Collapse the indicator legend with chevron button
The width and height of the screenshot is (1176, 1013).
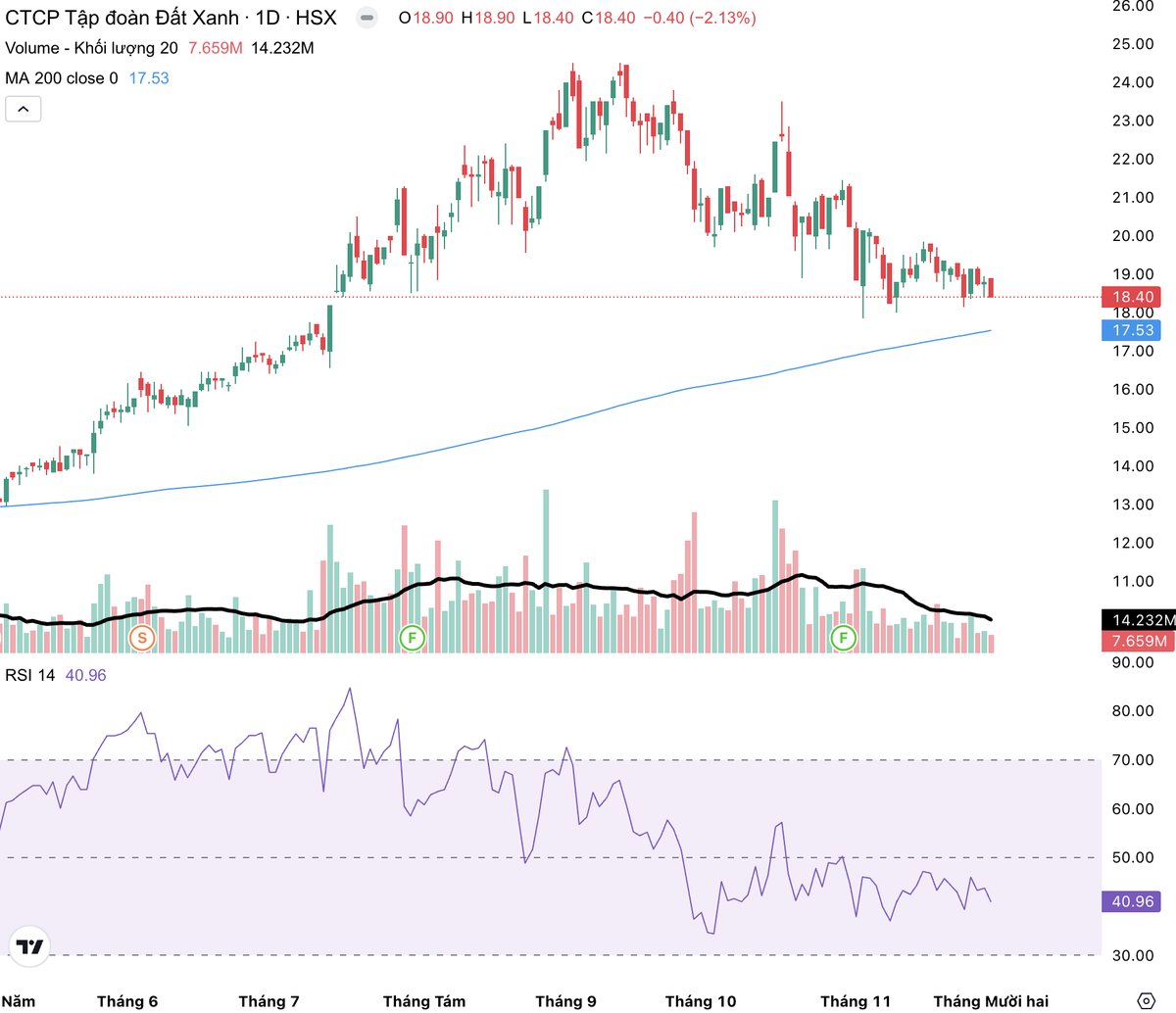click(x=23, y=109)
